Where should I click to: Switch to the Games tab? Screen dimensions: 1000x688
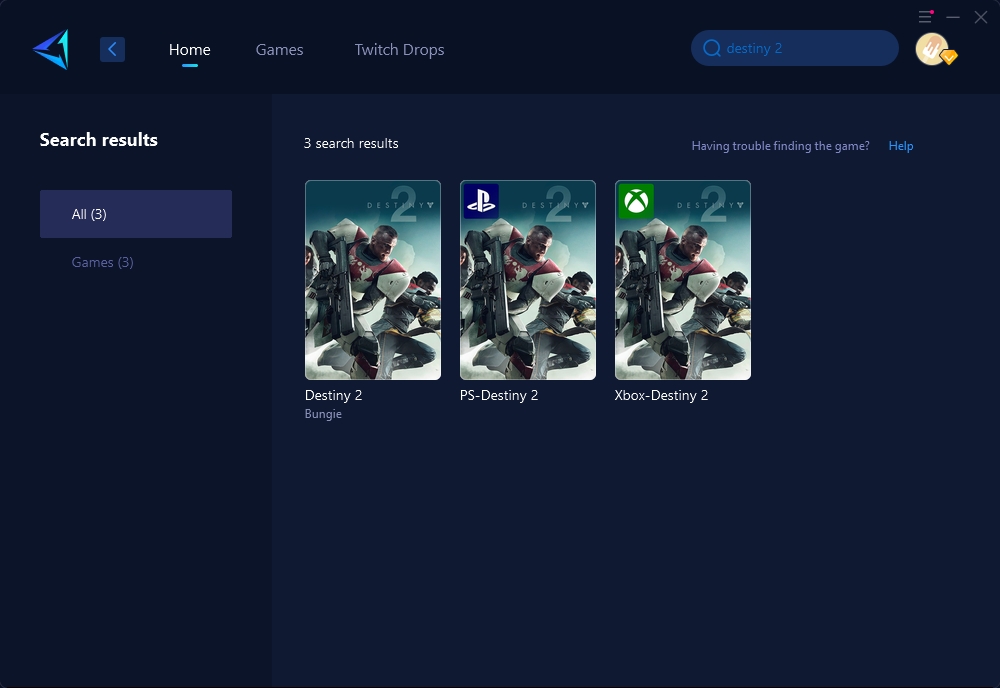pos(279,49)
